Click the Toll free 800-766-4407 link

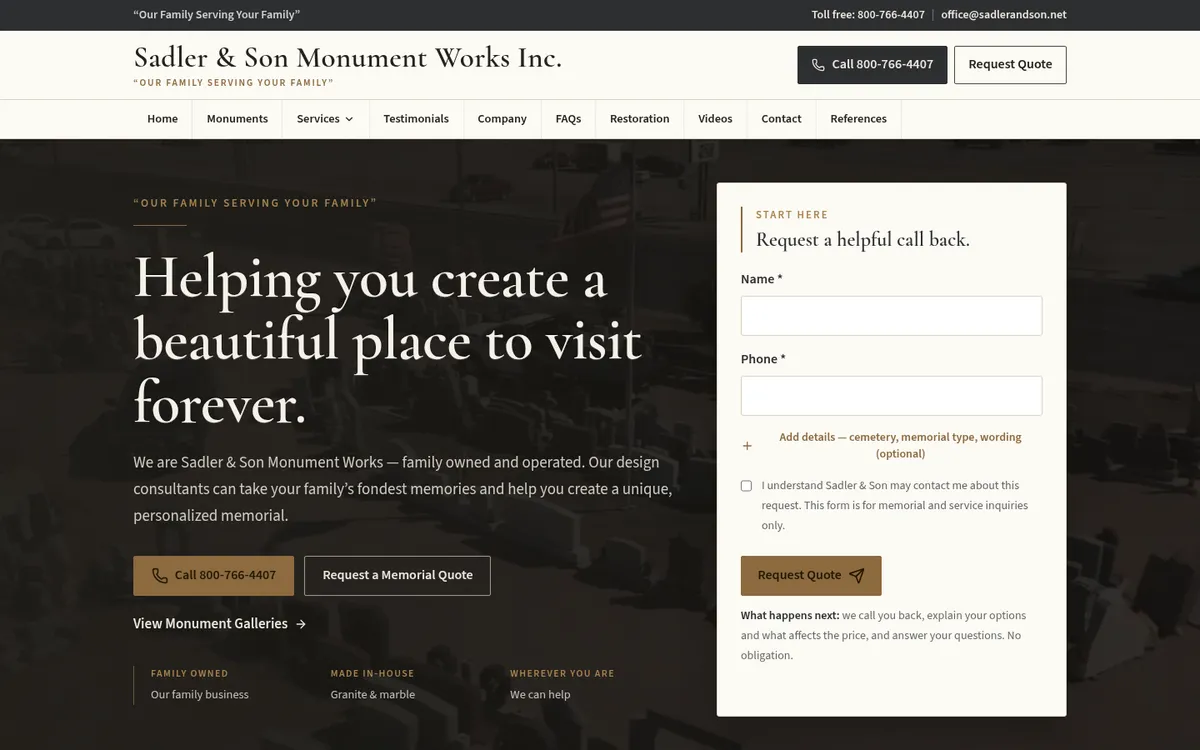point(868,15)
